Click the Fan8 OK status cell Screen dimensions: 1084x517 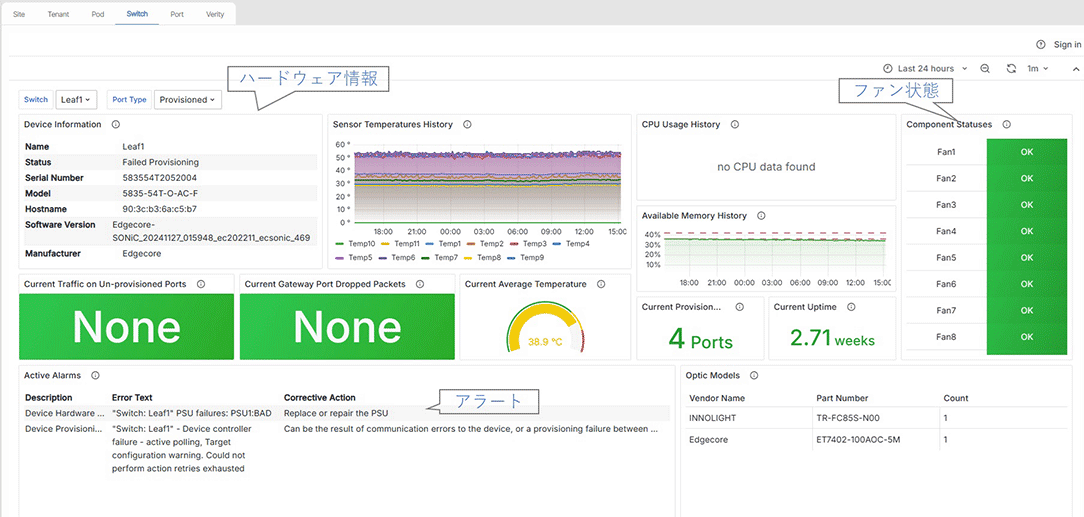pyautogui.click(x=1027, y=337)
